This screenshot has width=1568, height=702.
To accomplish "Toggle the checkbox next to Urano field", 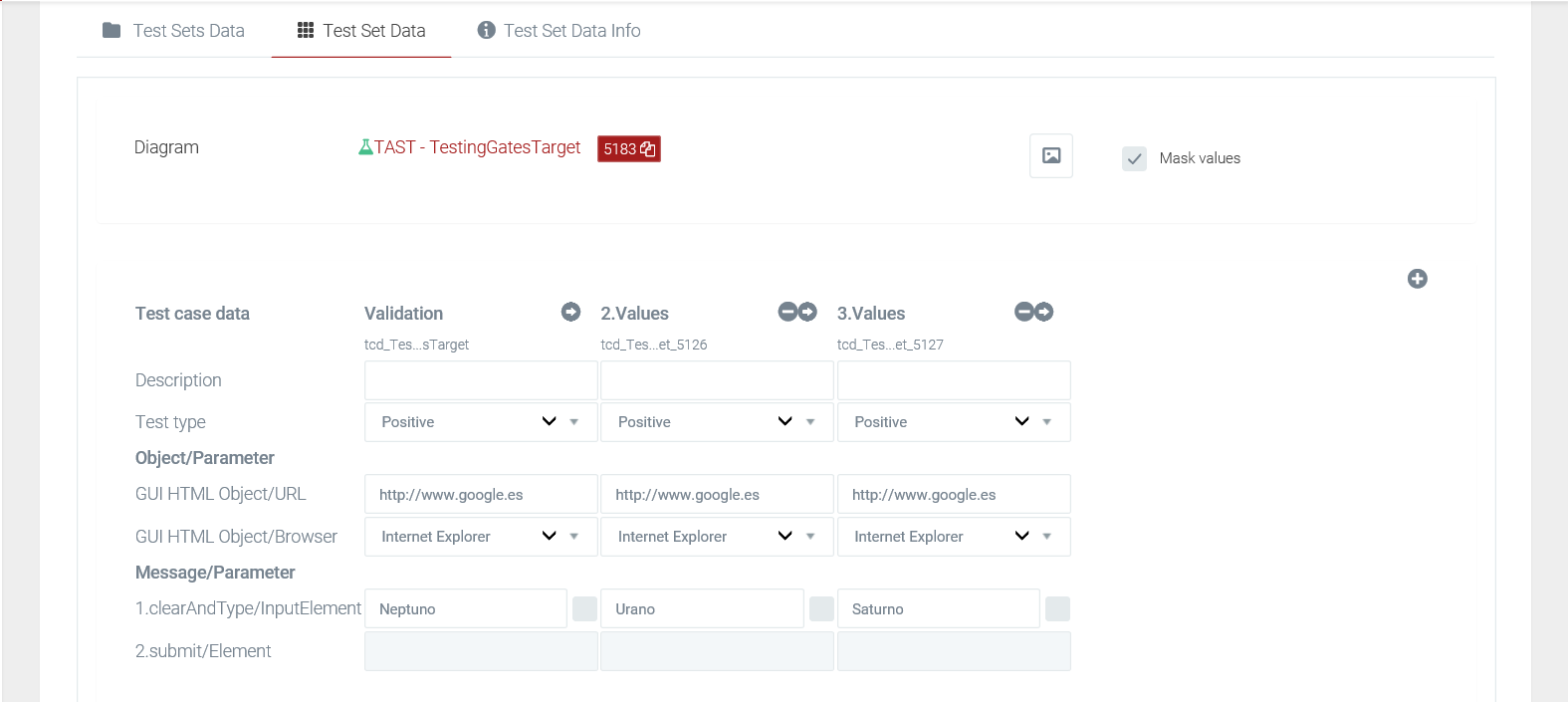I will [x=821, y=608].
